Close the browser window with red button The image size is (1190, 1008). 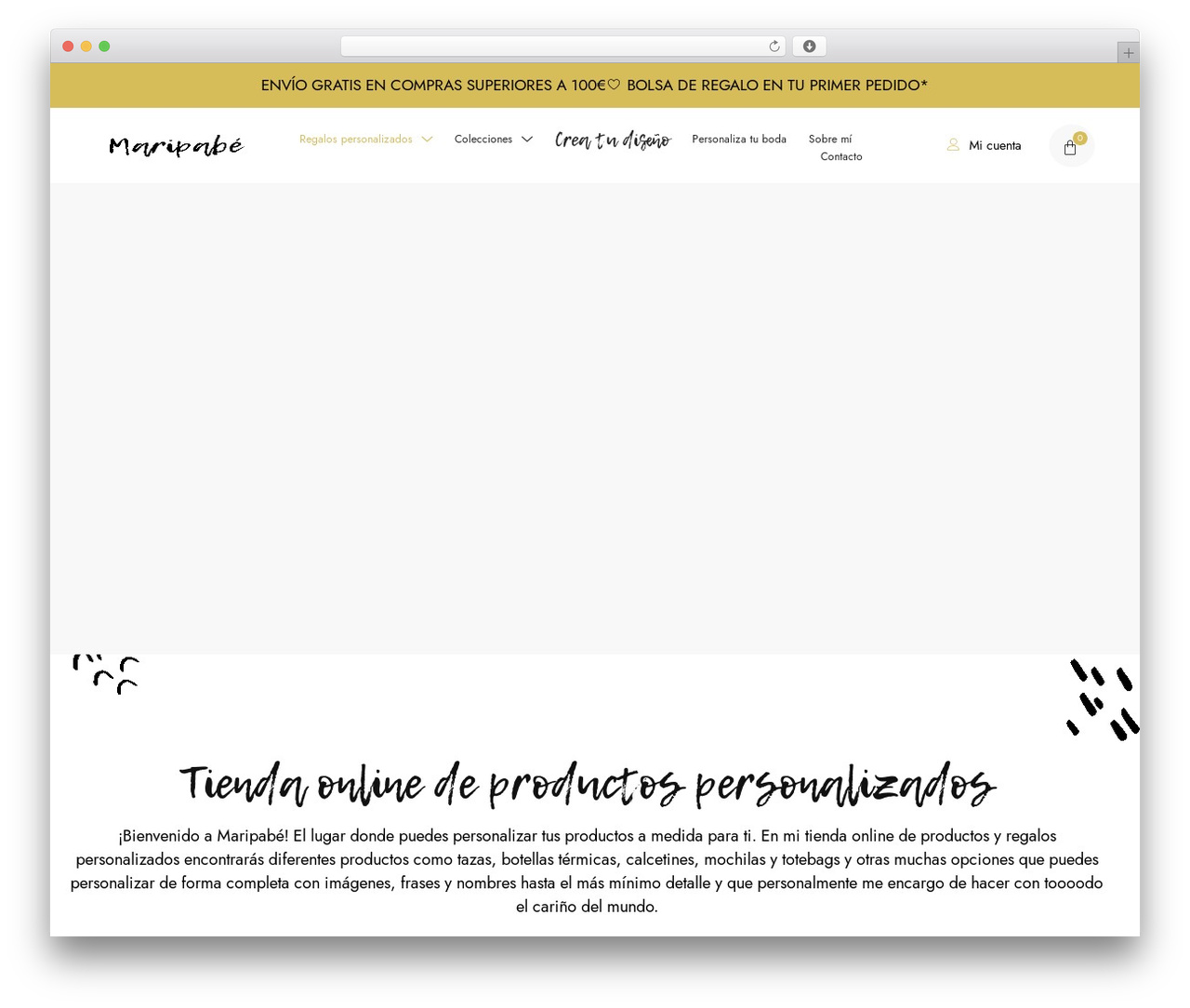tap(68, 46)
